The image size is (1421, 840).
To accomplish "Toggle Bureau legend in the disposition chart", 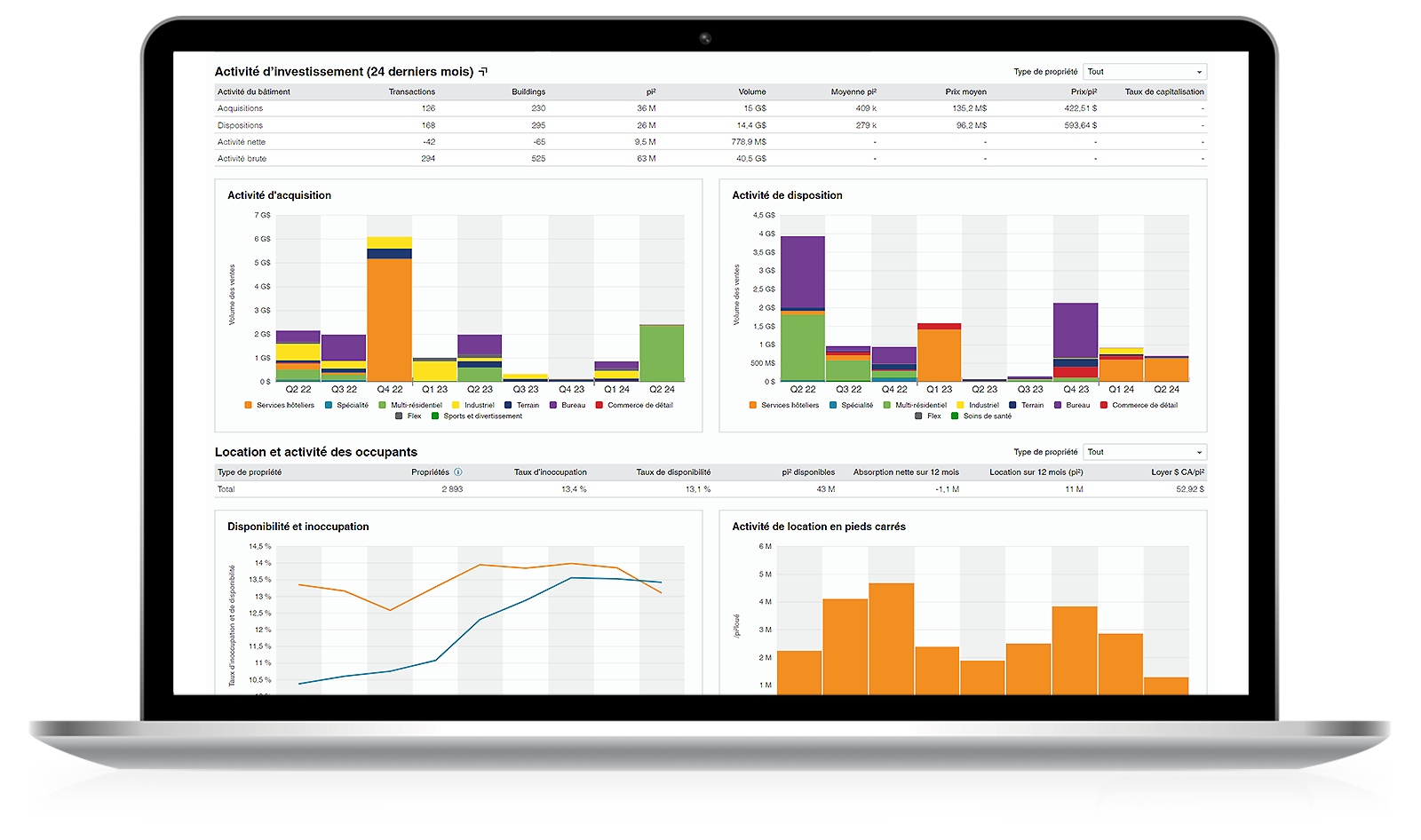I will click(x=1058, y=405).
